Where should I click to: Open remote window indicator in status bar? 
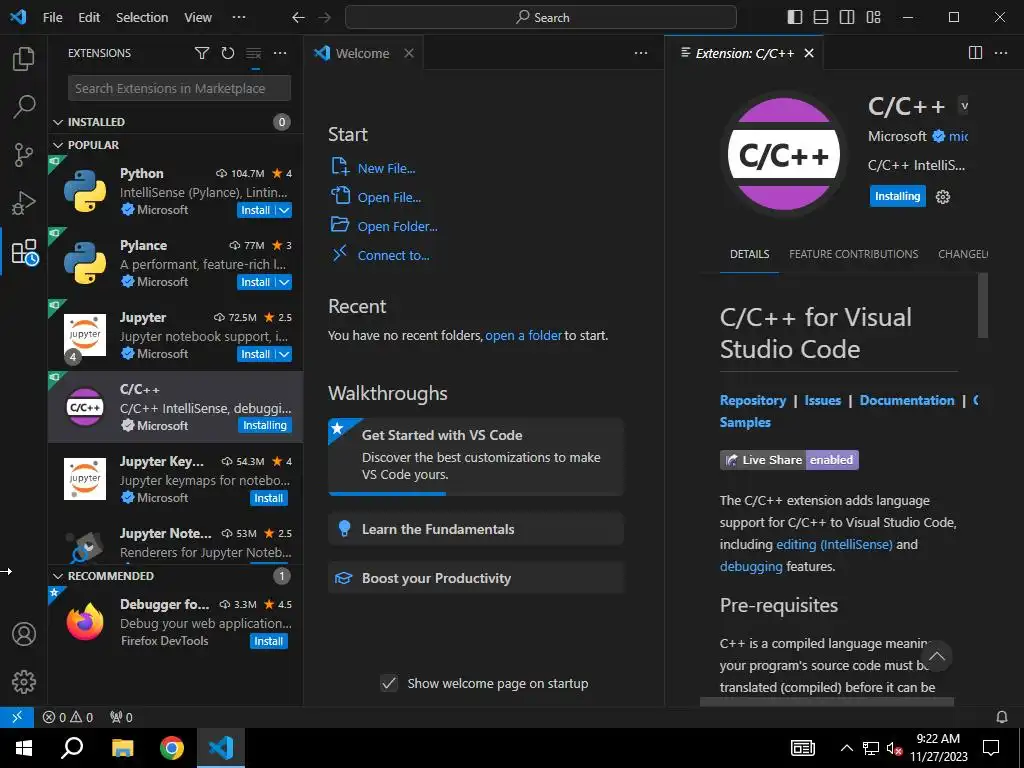17,717
